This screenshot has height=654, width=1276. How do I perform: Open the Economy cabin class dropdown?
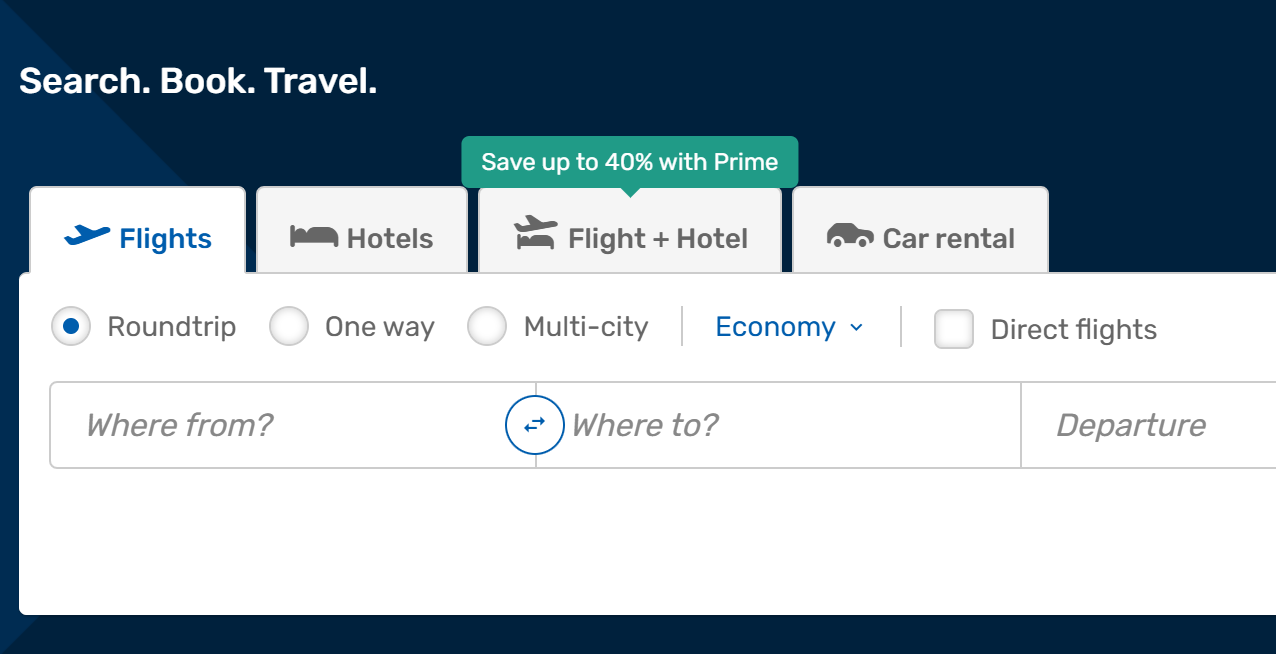tap(776, 327)
